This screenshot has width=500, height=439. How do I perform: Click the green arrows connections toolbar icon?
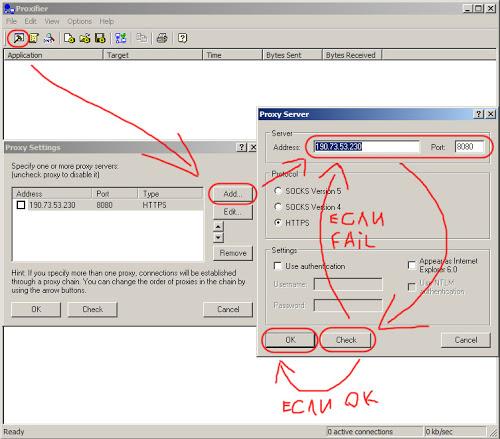tap(121, 38)
